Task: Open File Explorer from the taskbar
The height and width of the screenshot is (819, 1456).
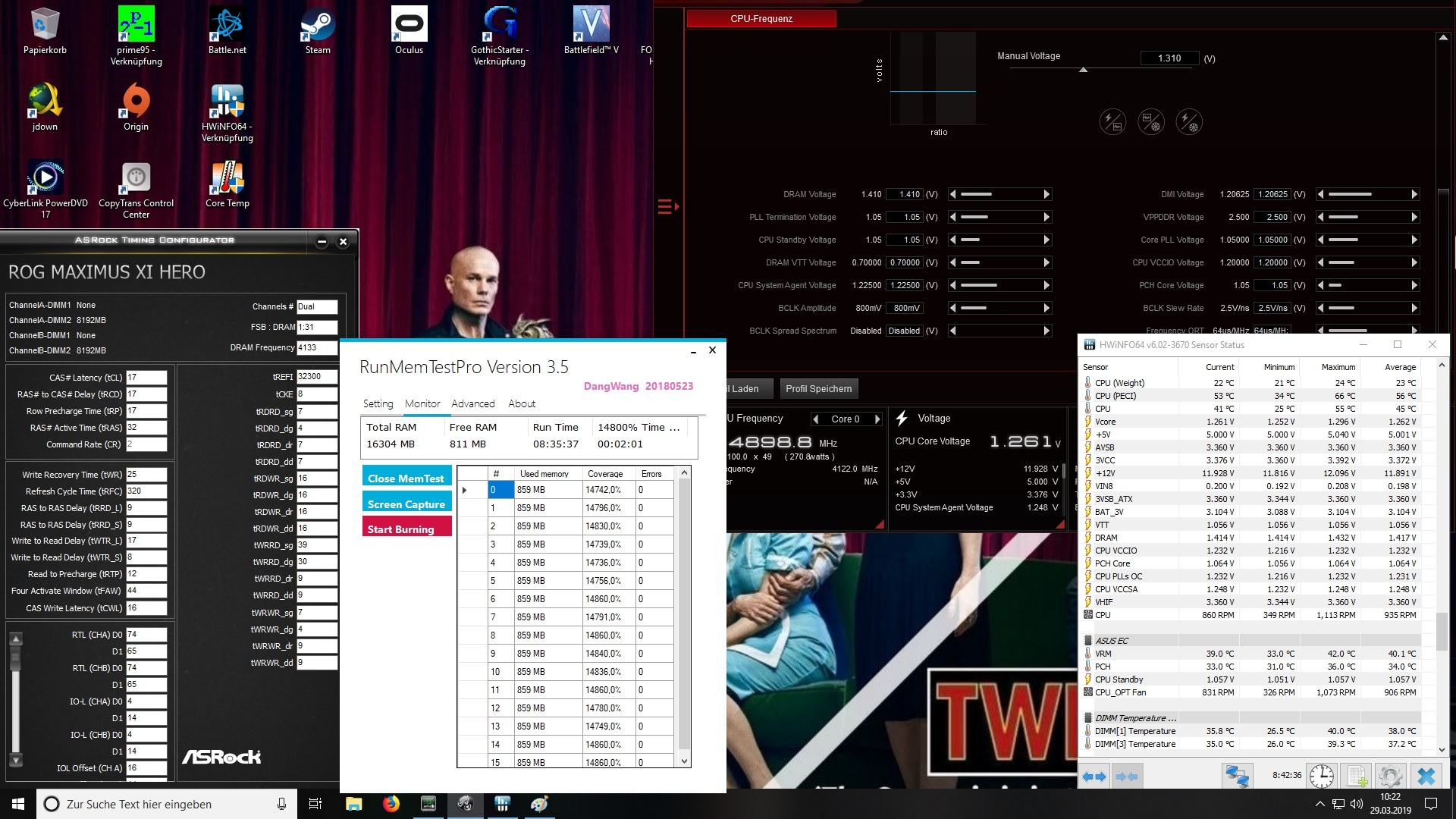Action: 353,804
